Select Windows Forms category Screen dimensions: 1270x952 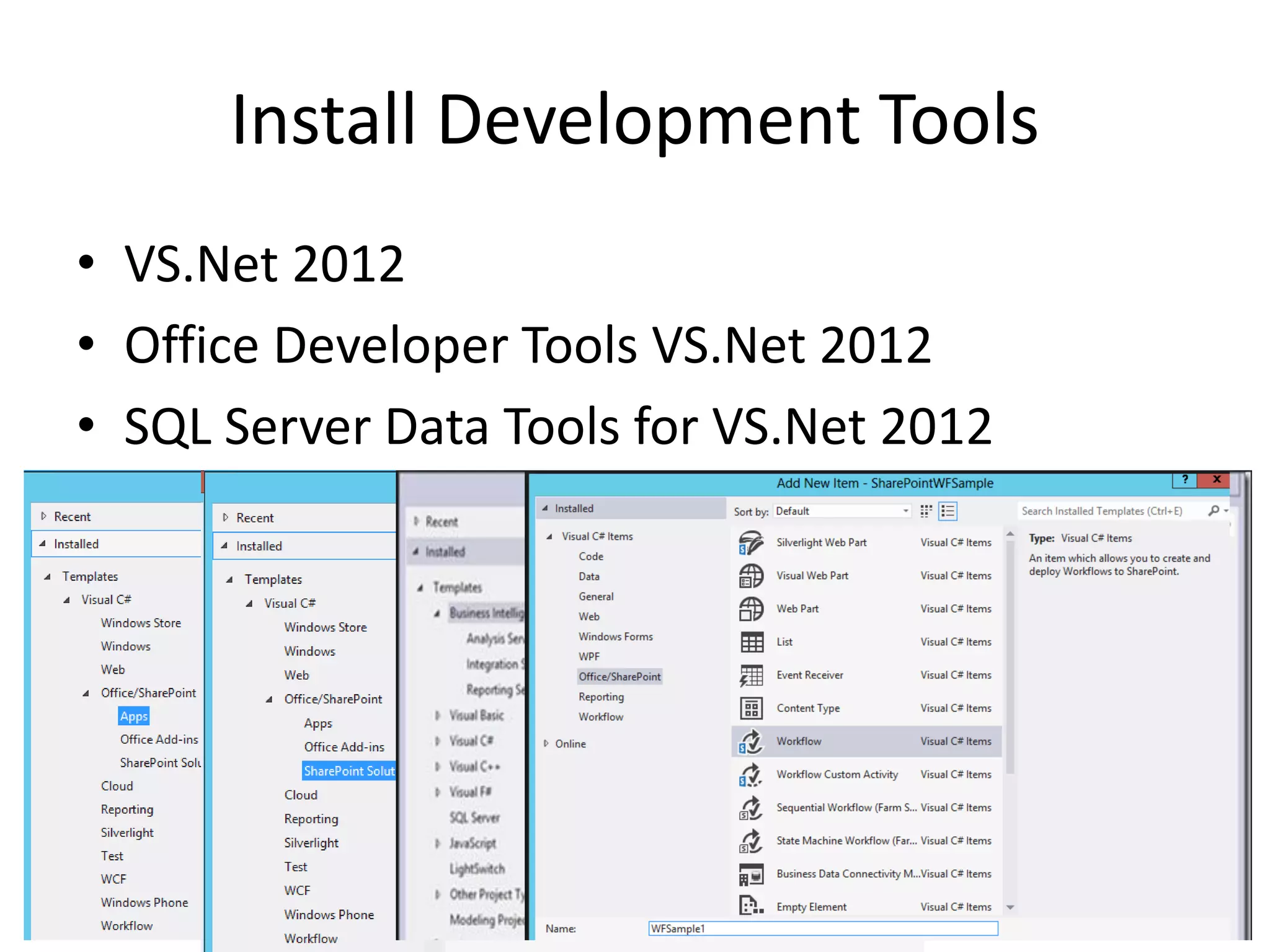pos(616,637)
